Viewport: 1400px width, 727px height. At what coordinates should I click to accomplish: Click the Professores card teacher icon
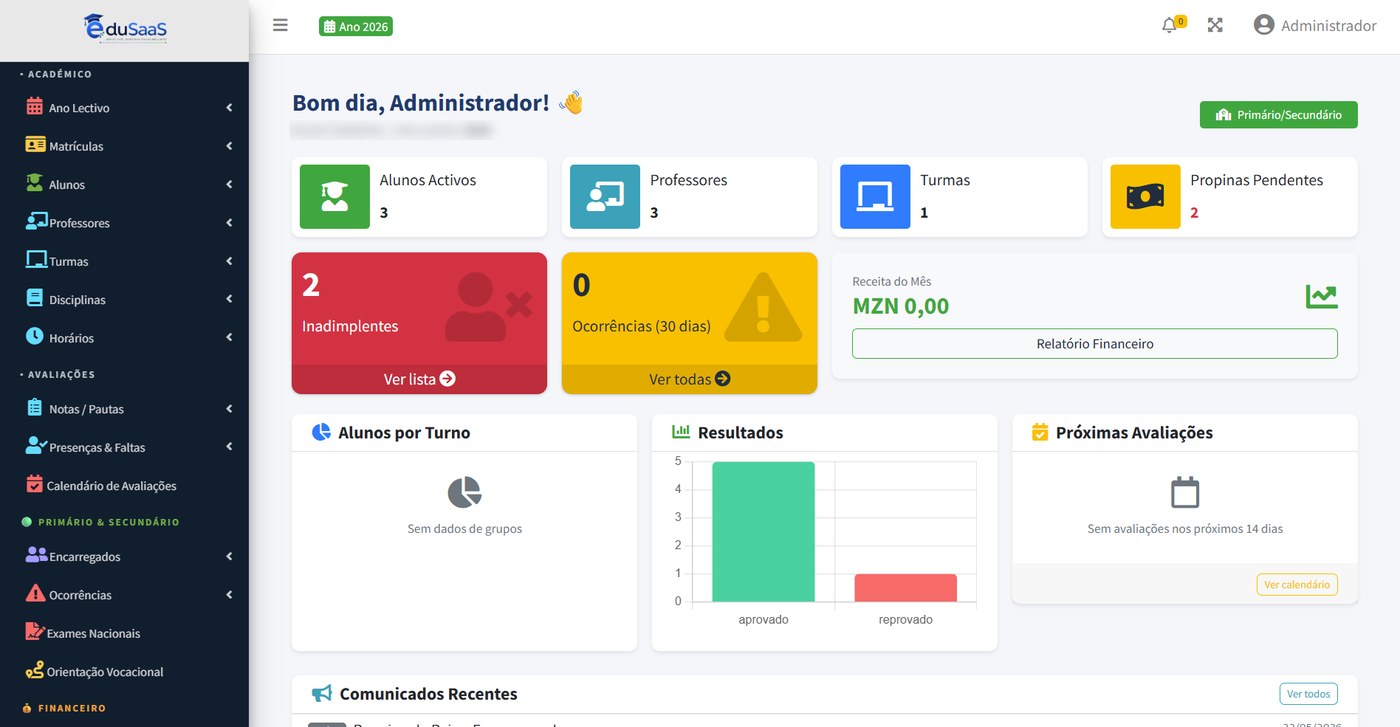[x=605, y=197]
